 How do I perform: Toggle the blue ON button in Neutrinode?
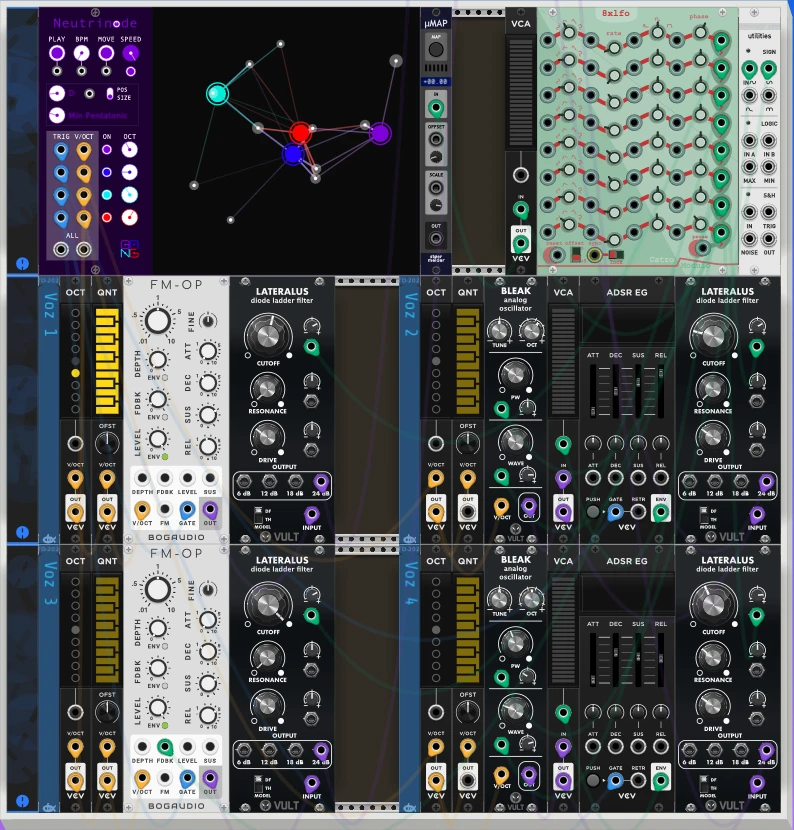point(106,172)
